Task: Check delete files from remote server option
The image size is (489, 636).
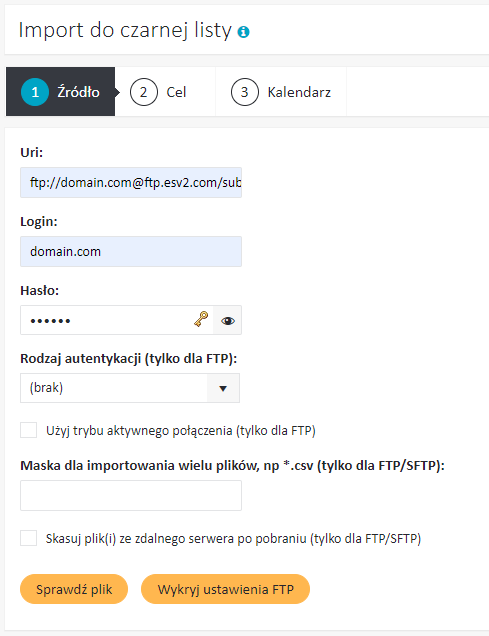Action: click(29, 538)
